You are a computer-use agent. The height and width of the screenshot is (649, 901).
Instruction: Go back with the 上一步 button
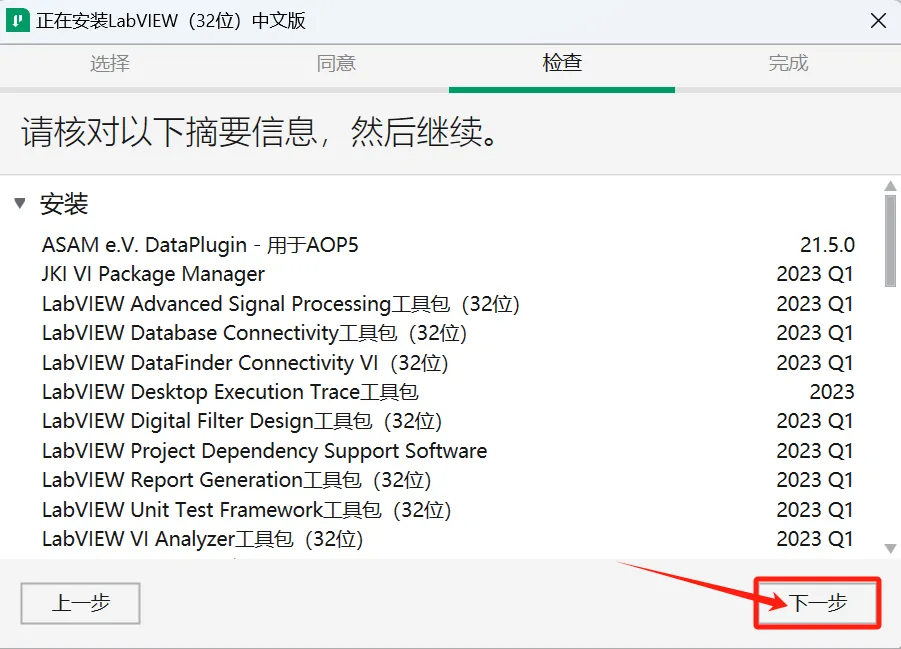coord(80,603)
